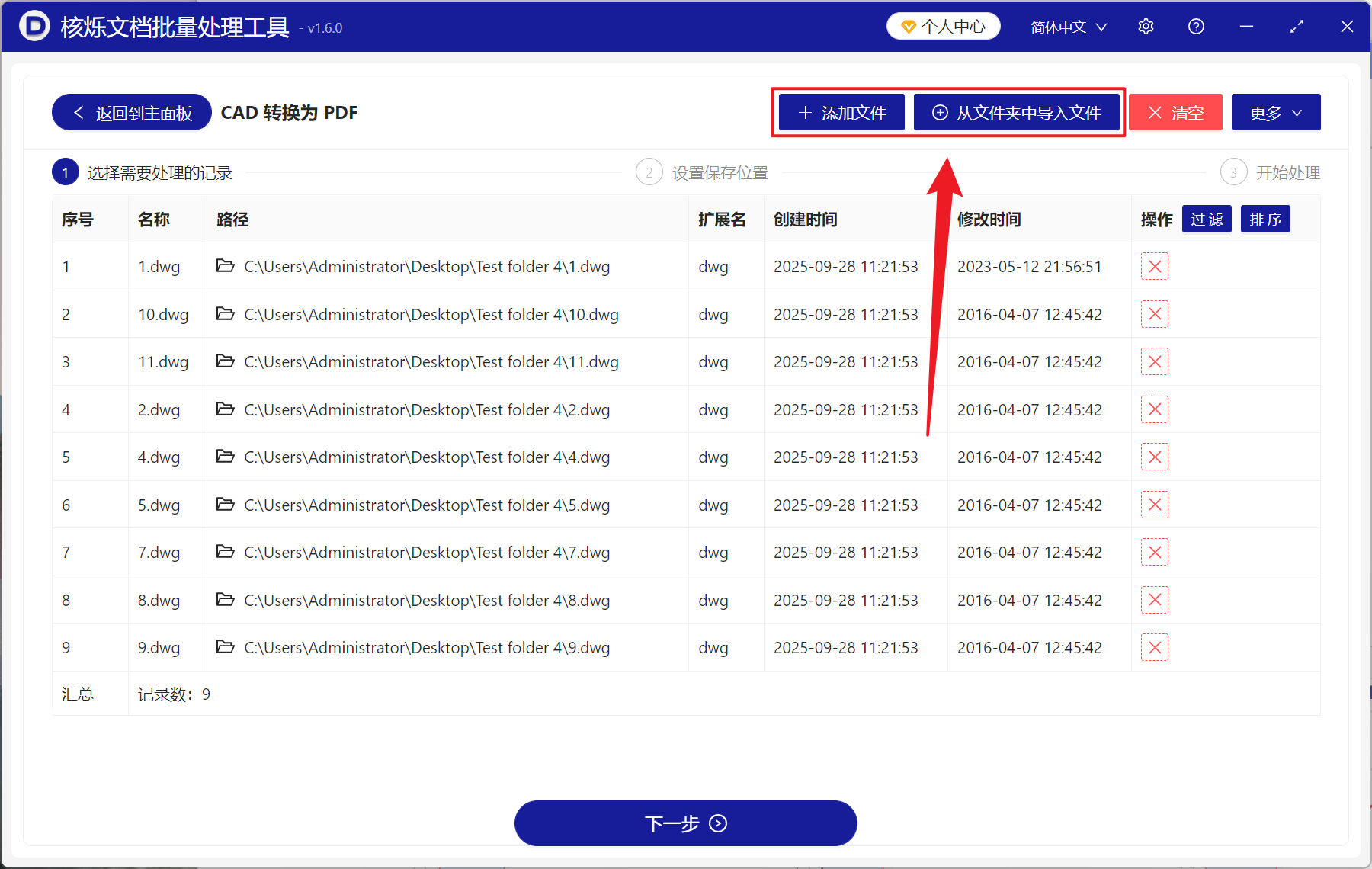Screen dimensions: 1372x869
Task: Open the 更多 dropdown menu
Action: [x=1275, y=112]
